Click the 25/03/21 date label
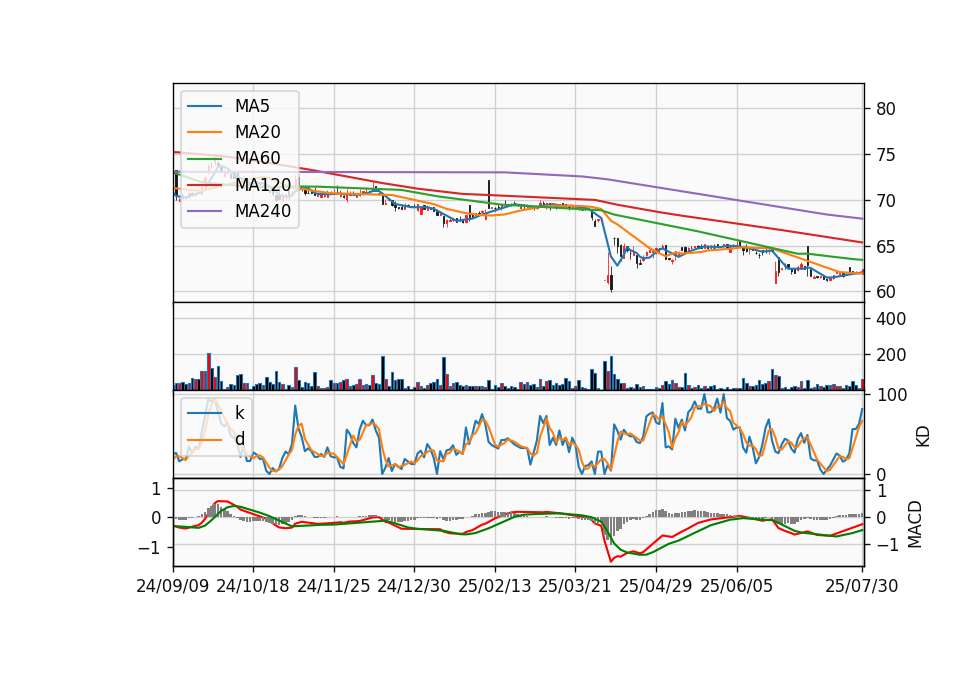 575,586
